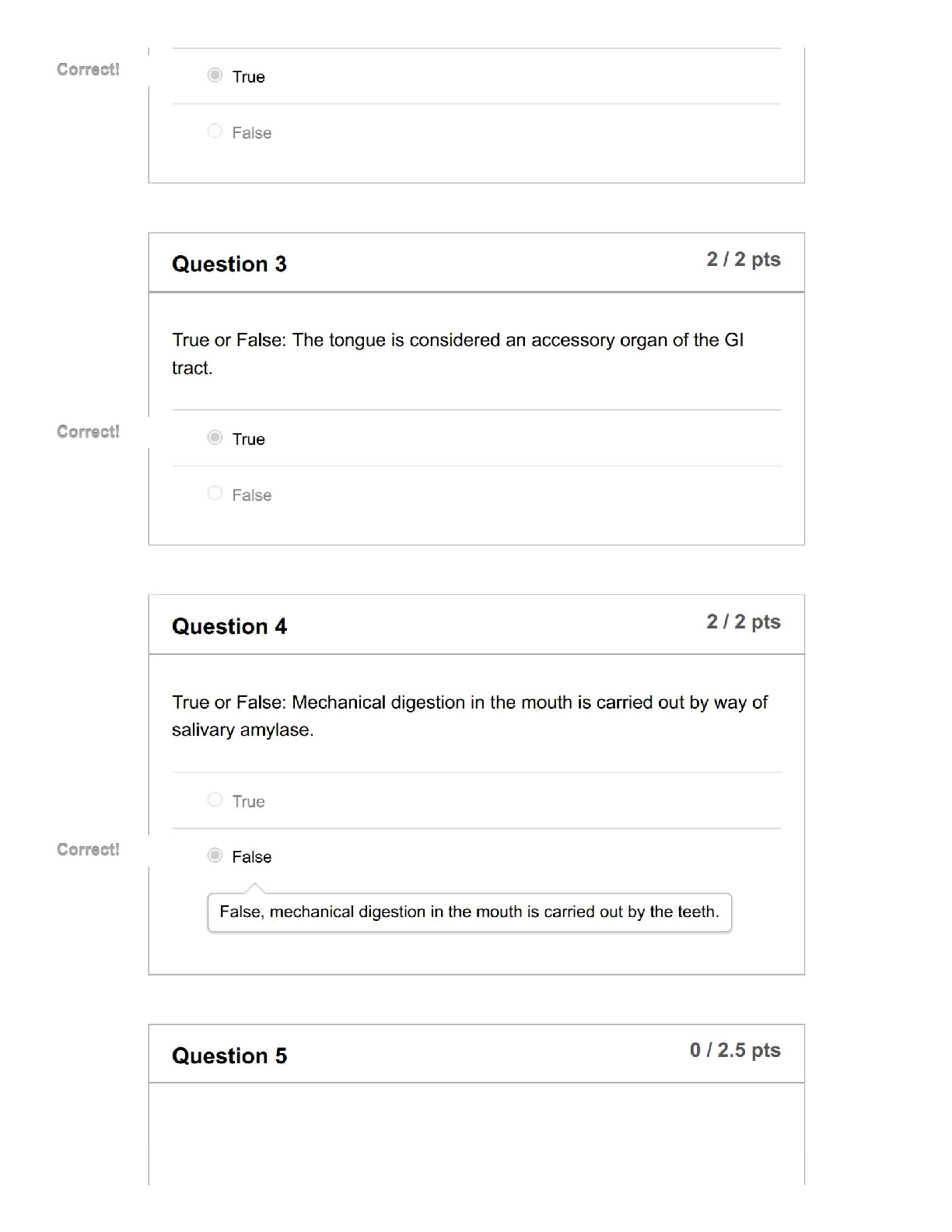Select the topmost False radio button

pyautogui.click(x=215, y=131)
